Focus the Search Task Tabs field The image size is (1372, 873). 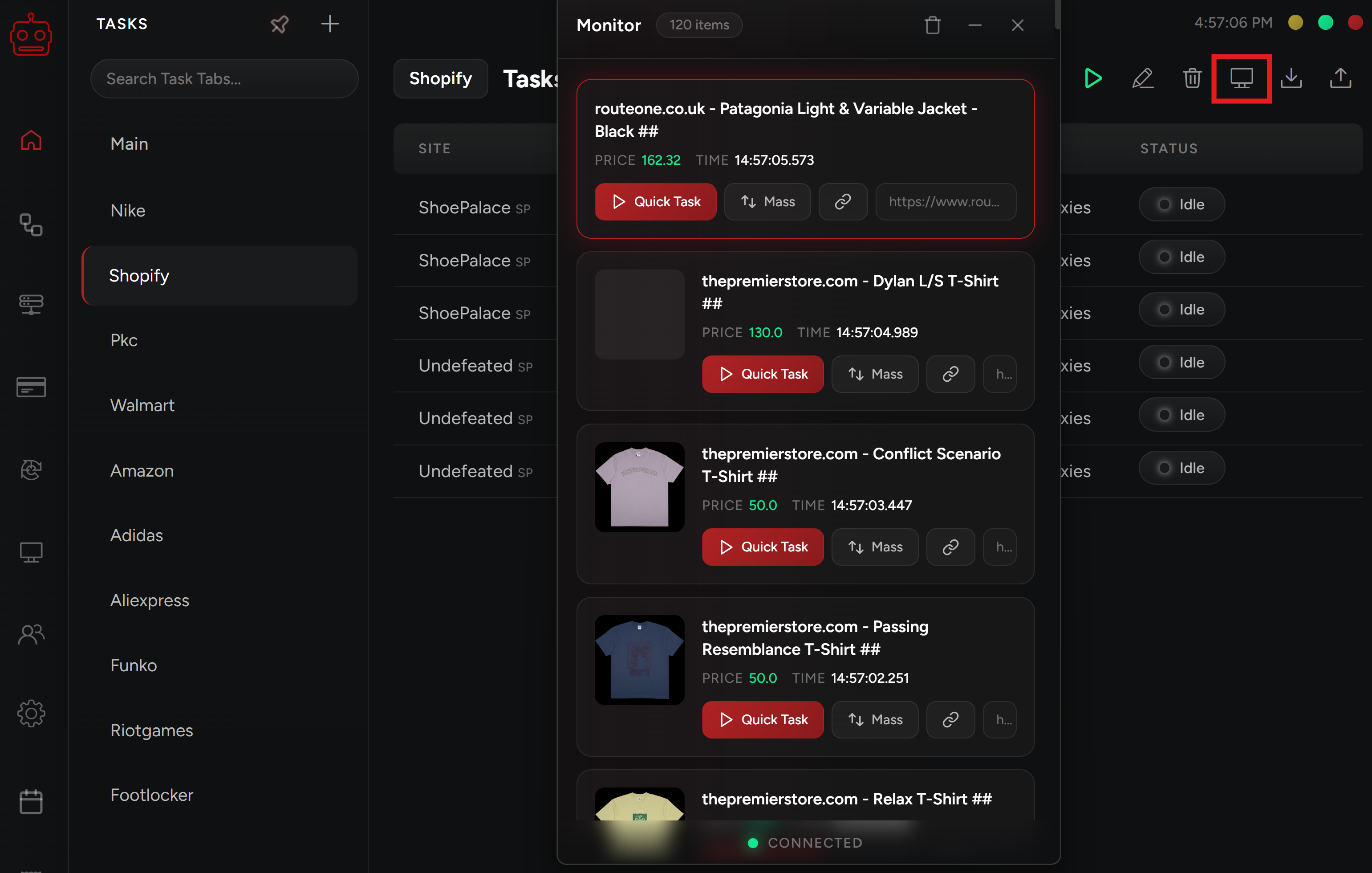coord(224,79)
